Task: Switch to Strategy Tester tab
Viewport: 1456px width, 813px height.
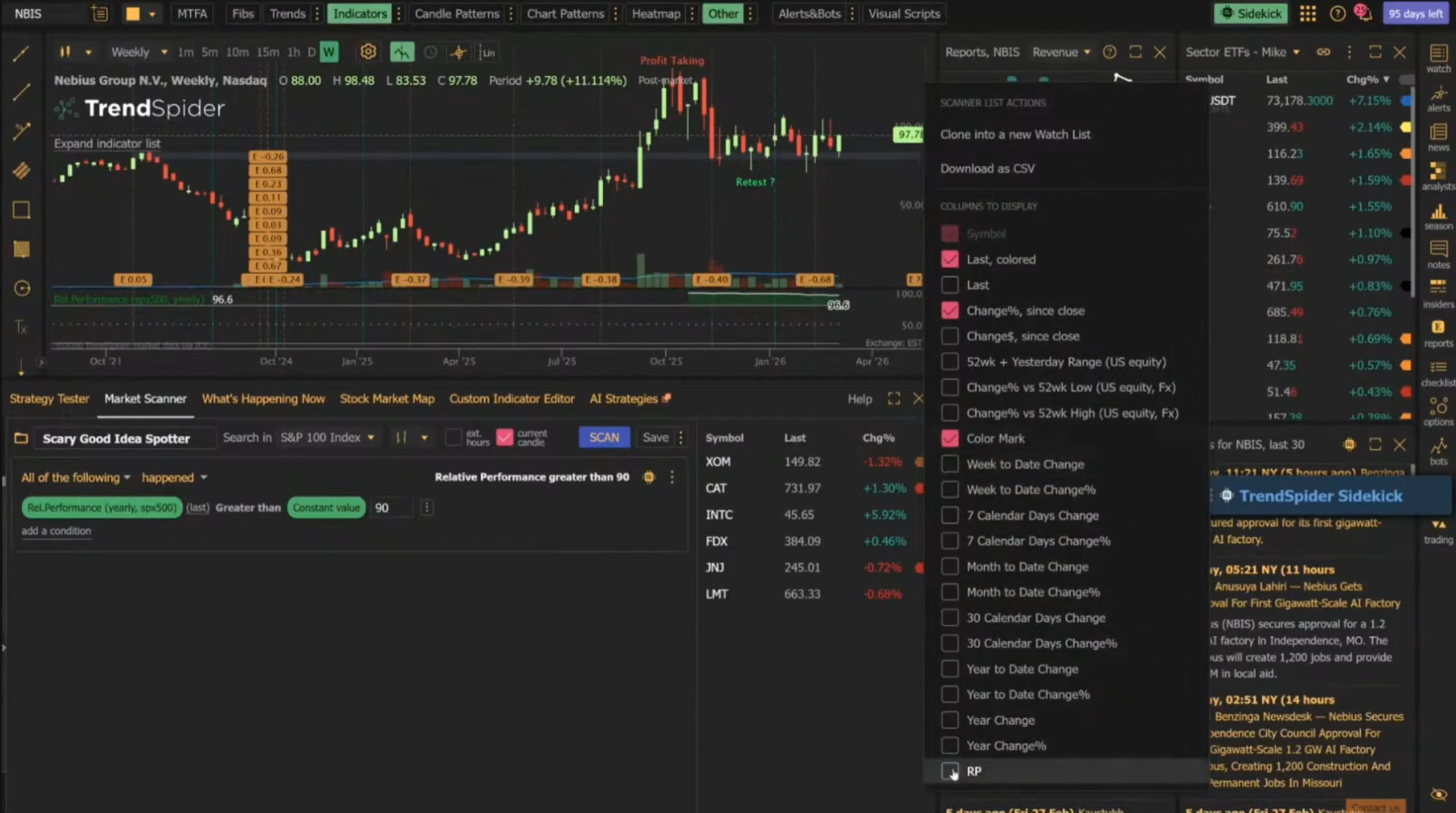Action: coord(49,398)
